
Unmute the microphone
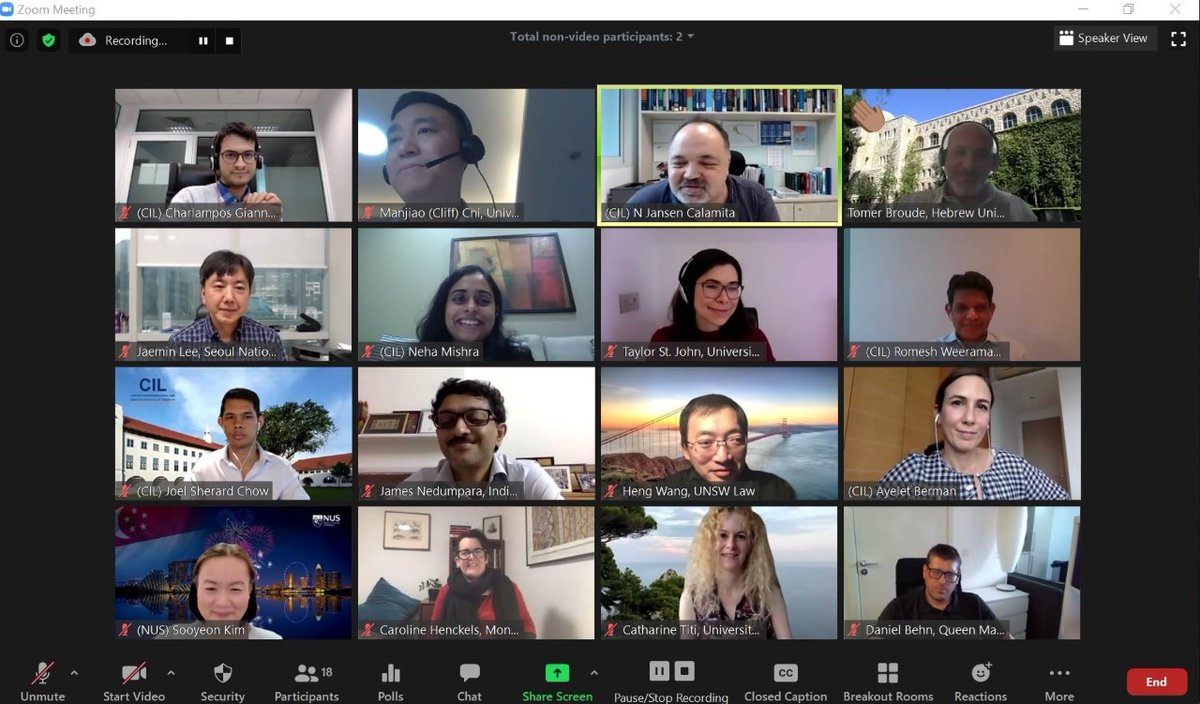click(42, 681)
